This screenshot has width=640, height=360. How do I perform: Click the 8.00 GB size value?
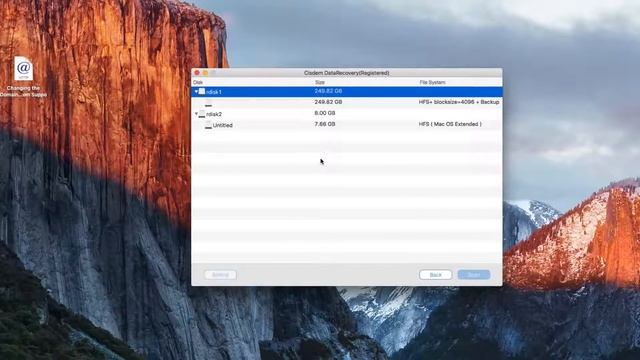coord(325,113)
